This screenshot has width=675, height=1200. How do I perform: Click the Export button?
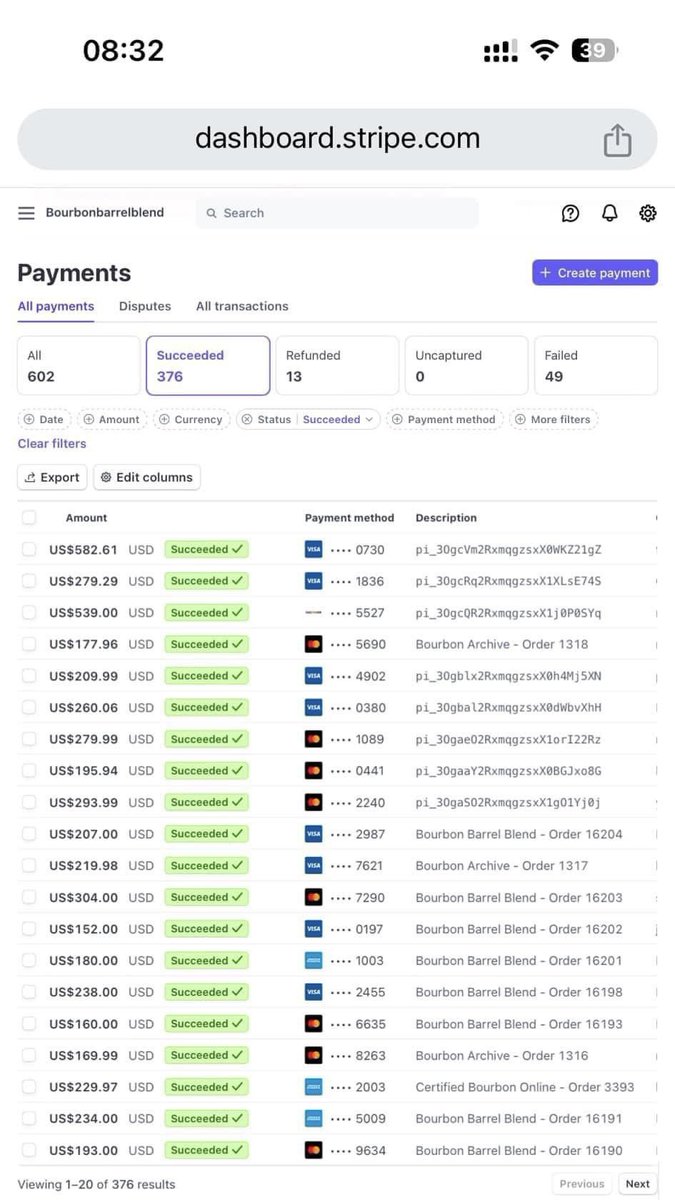point(52,478)
